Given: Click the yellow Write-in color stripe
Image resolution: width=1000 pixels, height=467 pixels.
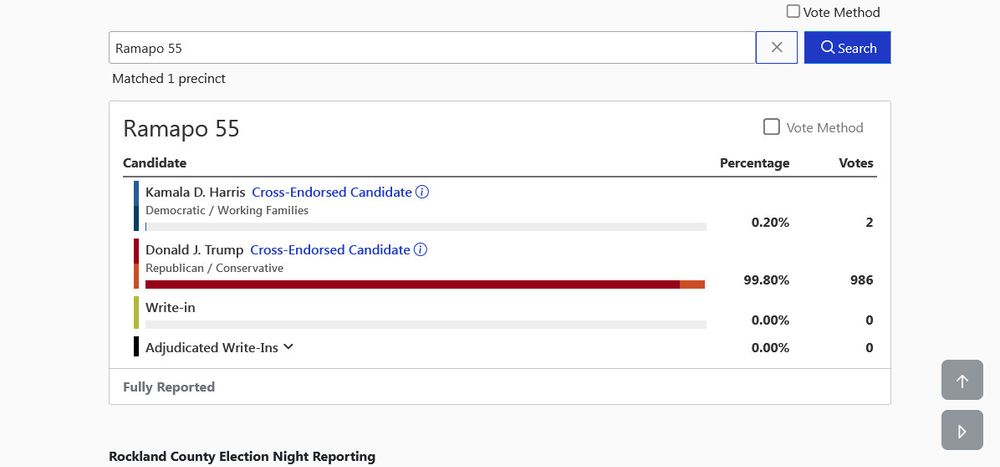Looking at the screenshot, I should [136, 313].
